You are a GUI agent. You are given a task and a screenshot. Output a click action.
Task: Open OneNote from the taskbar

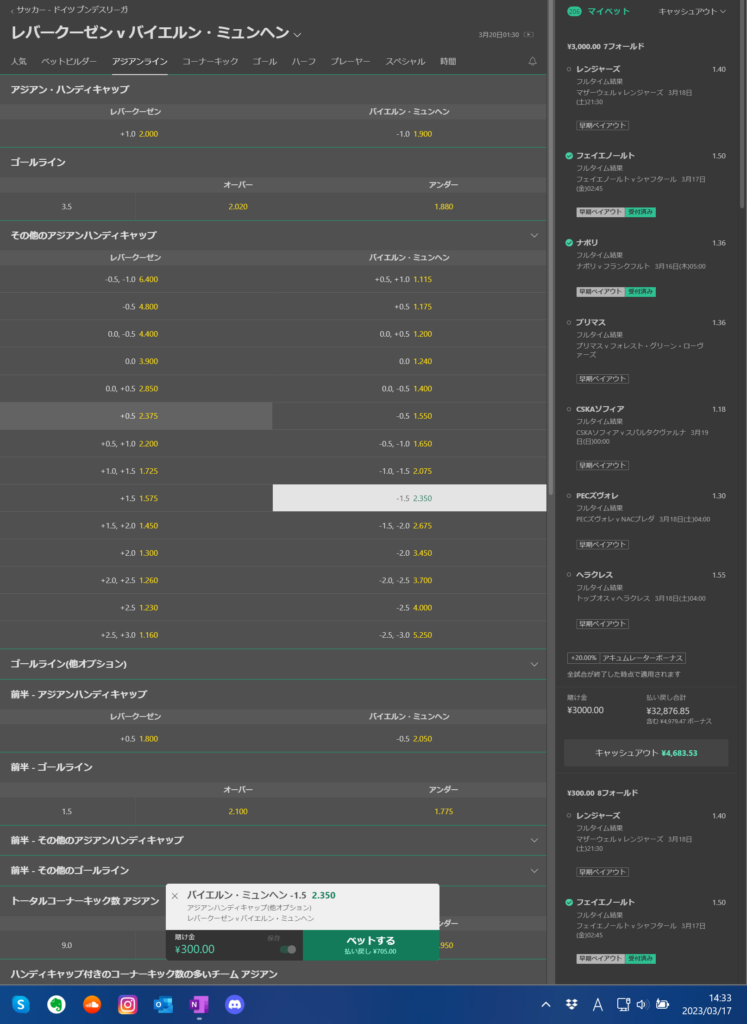[x=199, y=1004]
